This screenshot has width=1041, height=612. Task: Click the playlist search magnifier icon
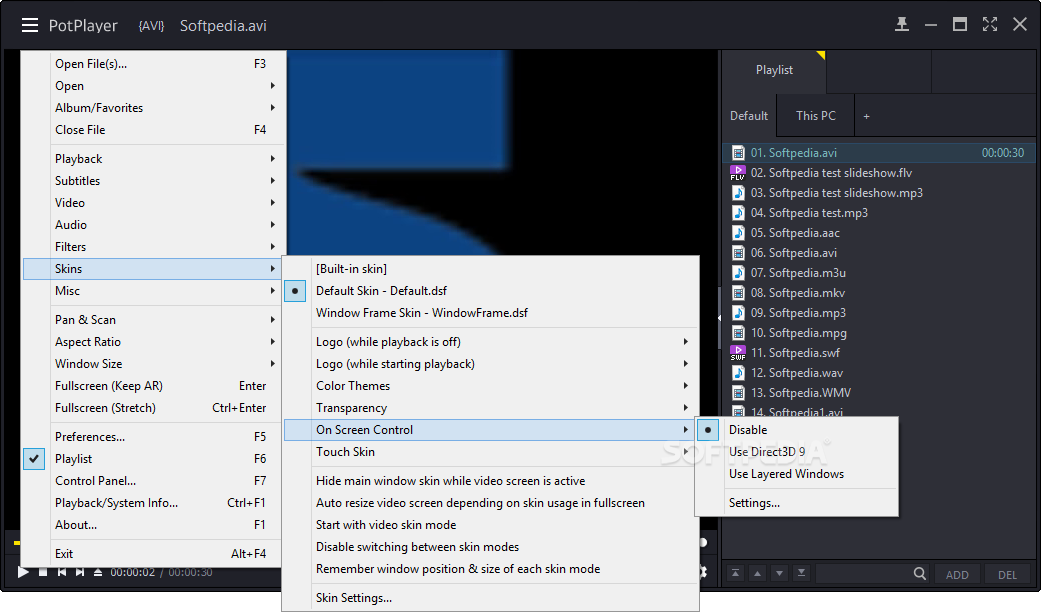[920, 574]
